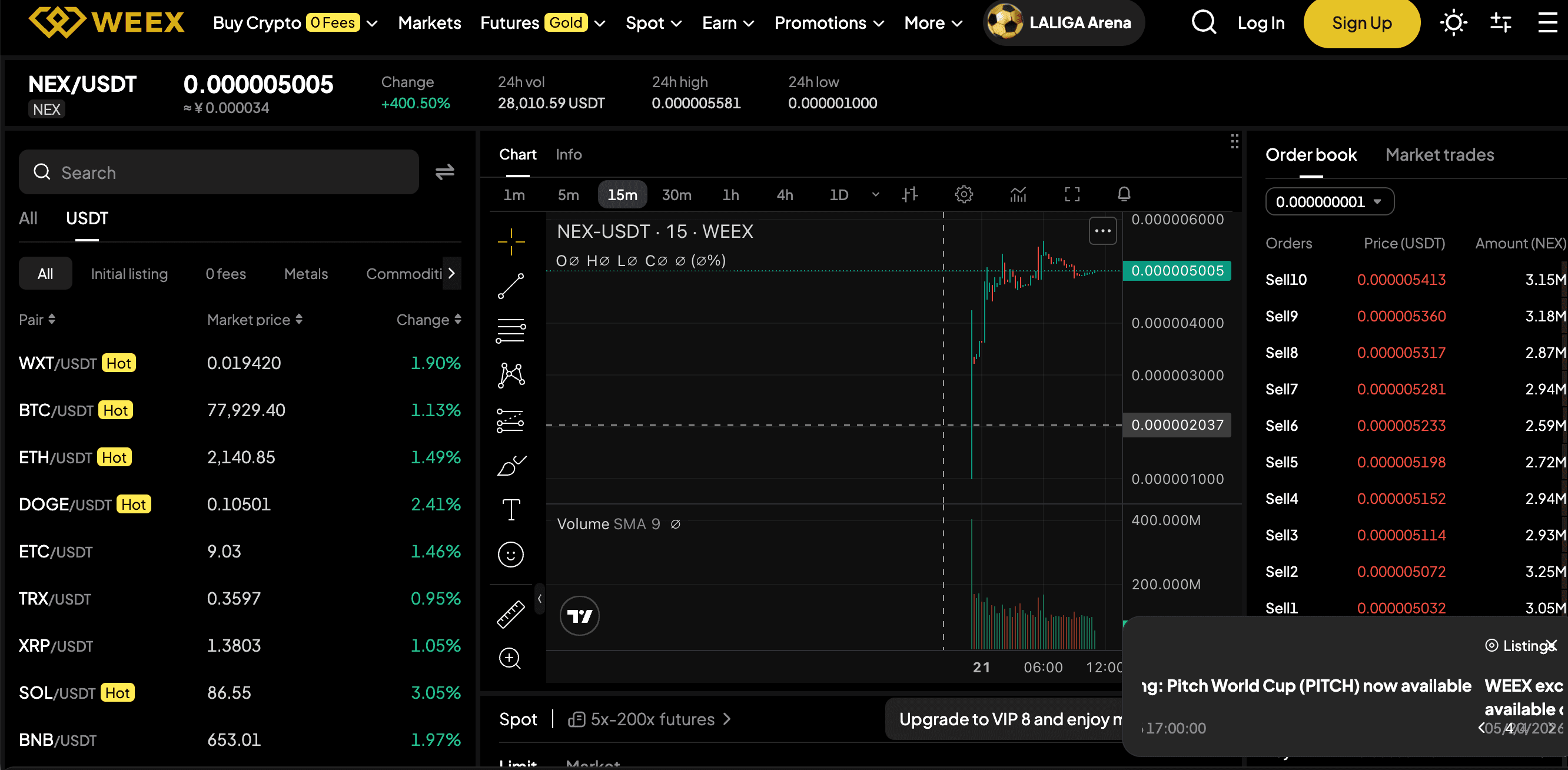
Task: Close the Listing notification popup
Action: [x=1552, y=645]
